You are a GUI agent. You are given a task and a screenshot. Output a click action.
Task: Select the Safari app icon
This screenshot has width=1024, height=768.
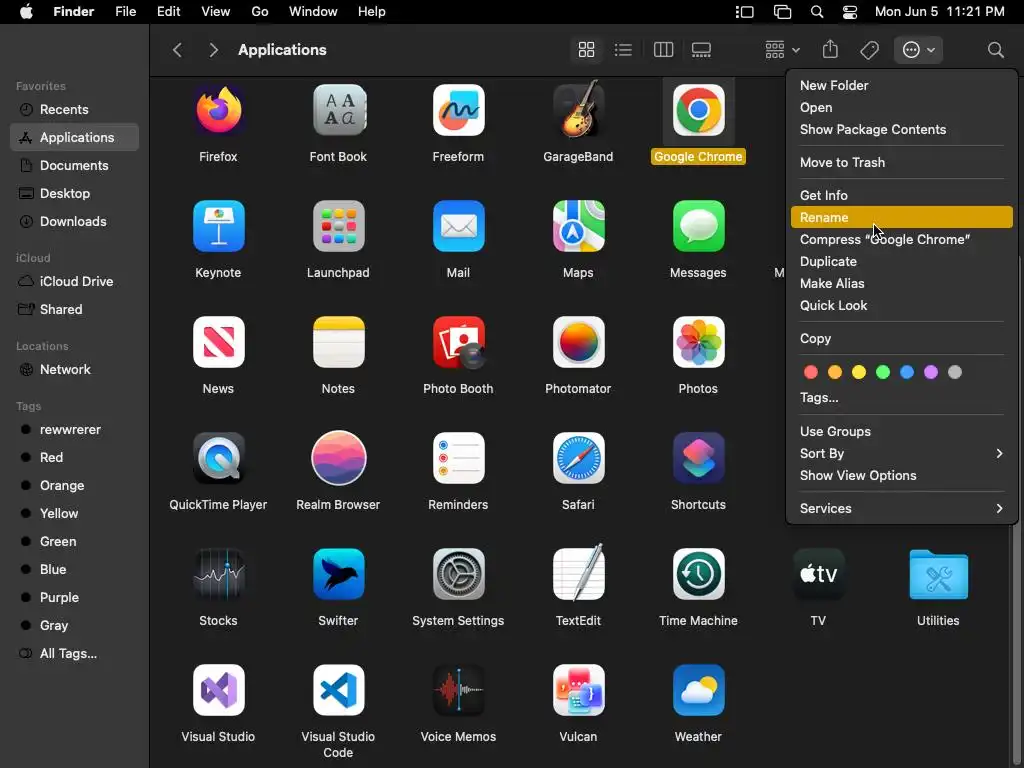point(578,458)
